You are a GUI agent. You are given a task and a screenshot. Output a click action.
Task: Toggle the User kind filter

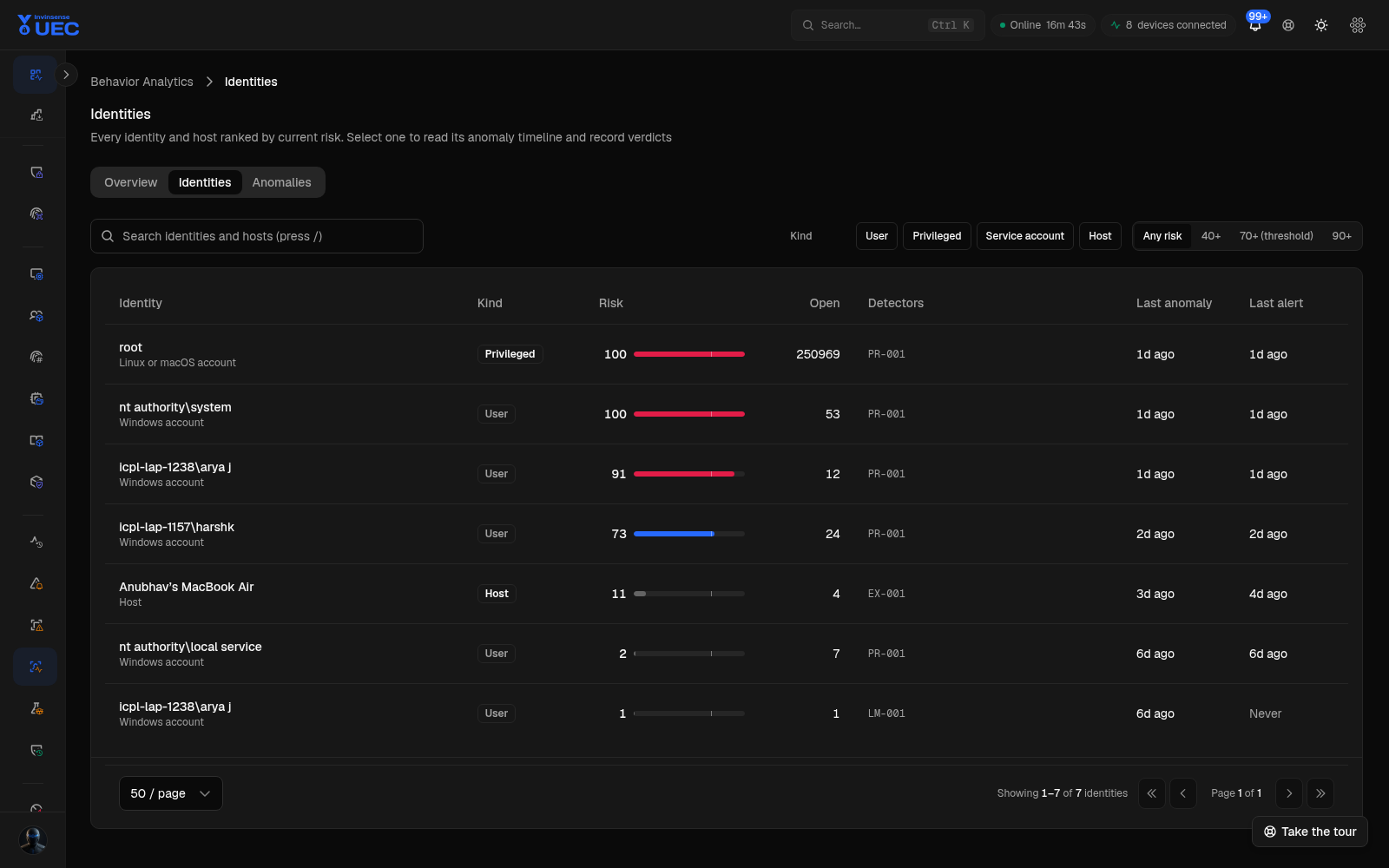click(877, 236)
